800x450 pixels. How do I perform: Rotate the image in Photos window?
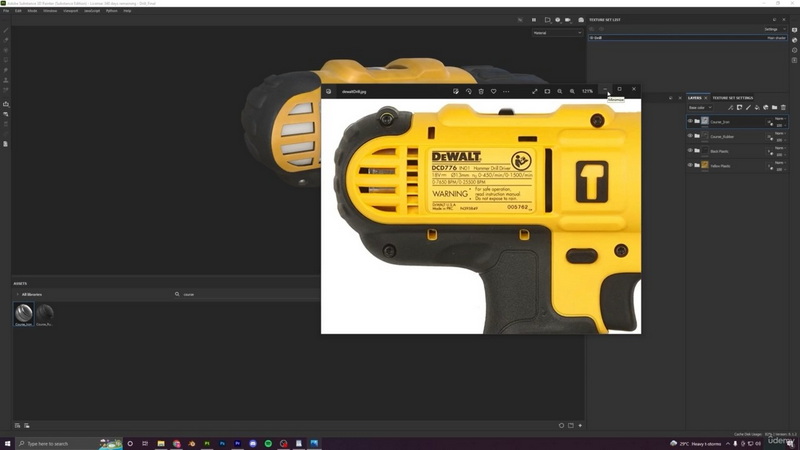468,91
